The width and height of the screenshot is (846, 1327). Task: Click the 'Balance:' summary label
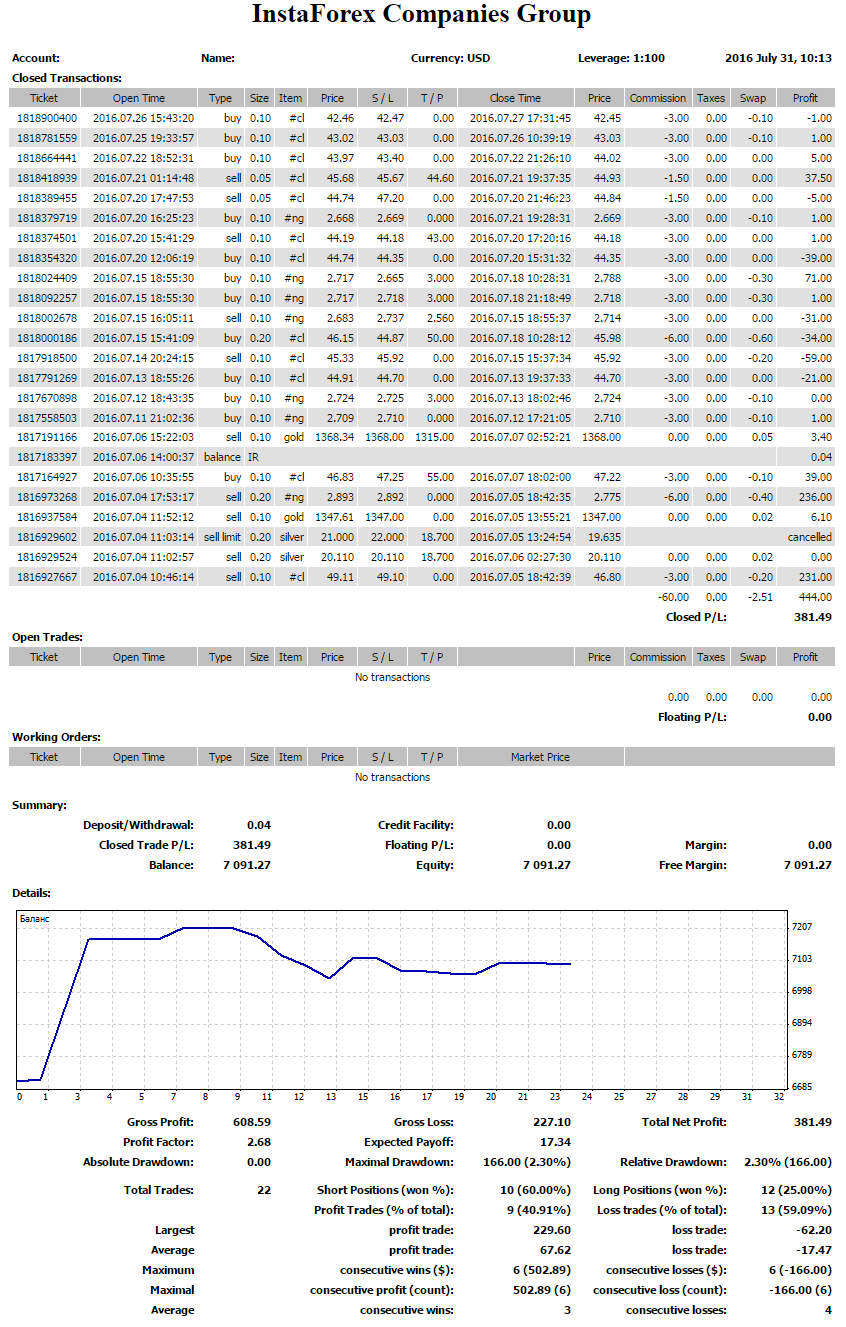pyautogui.click(x=171, y=865)
